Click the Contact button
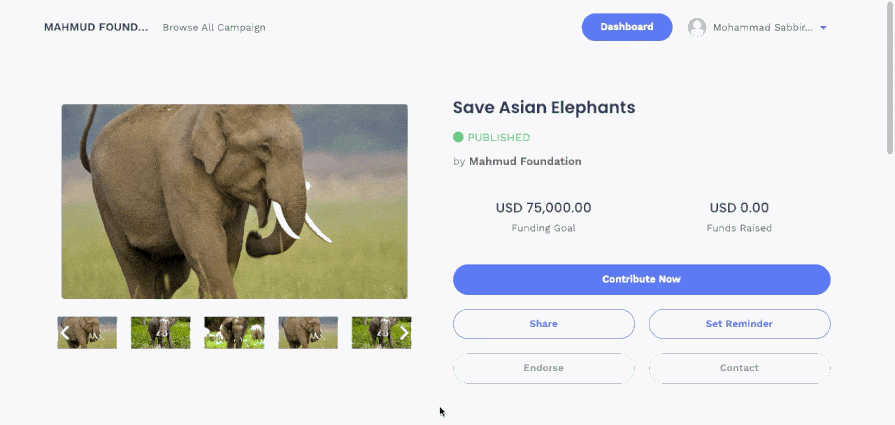Screen dimensions: 895x425 click(x=739, y=368)
